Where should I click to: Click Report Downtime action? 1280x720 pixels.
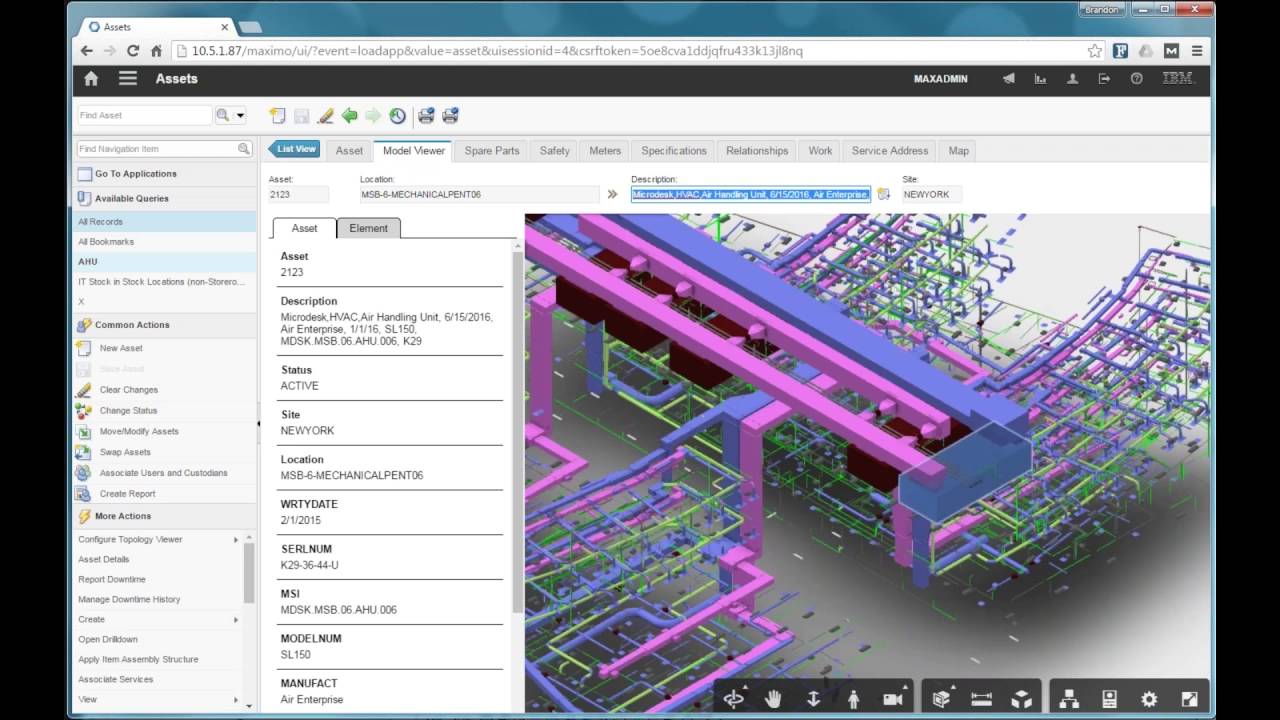[112, 579]
